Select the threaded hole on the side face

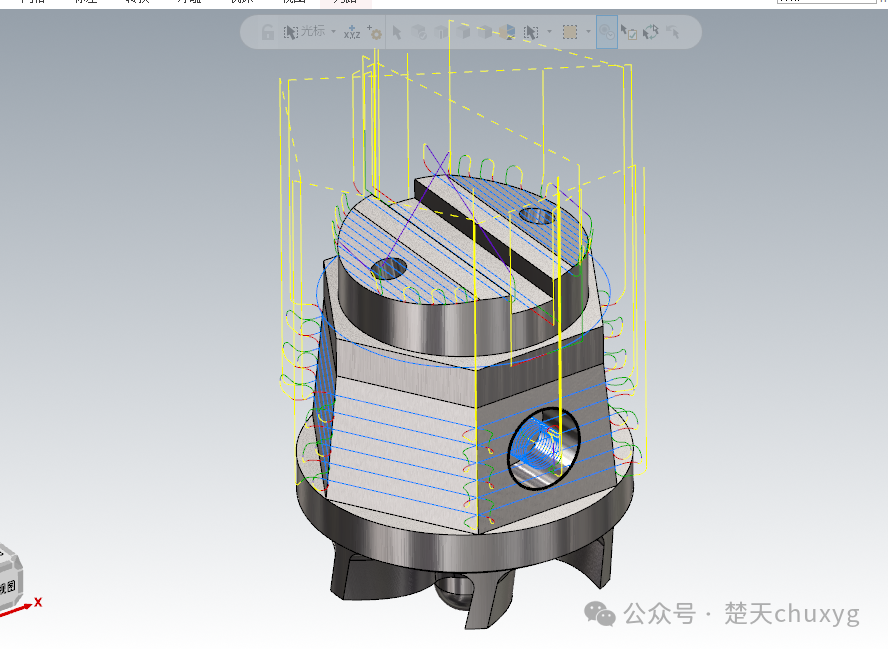click(544, 447)
